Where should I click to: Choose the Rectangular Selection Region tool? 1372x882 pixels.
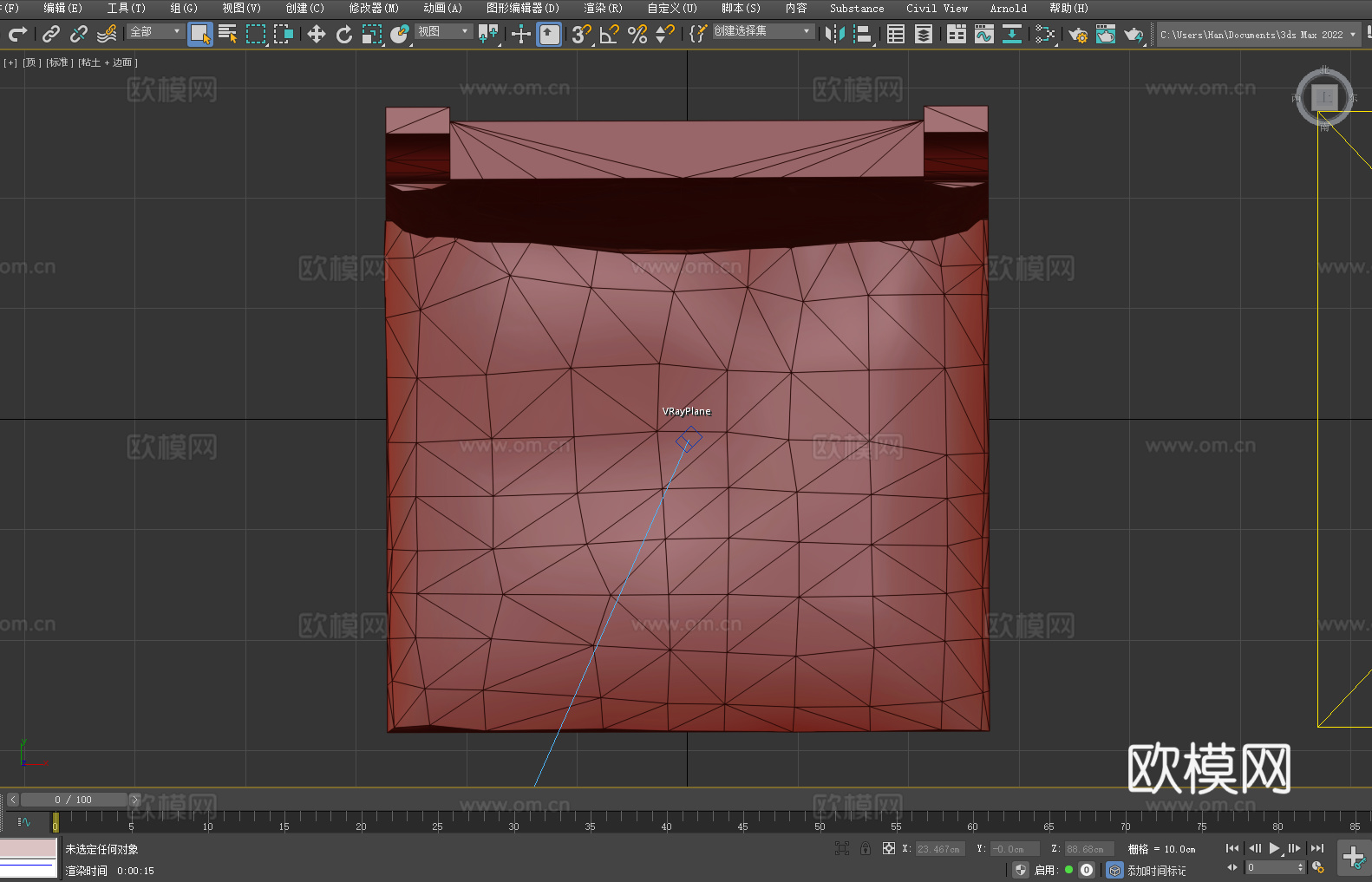pos(256,34)
